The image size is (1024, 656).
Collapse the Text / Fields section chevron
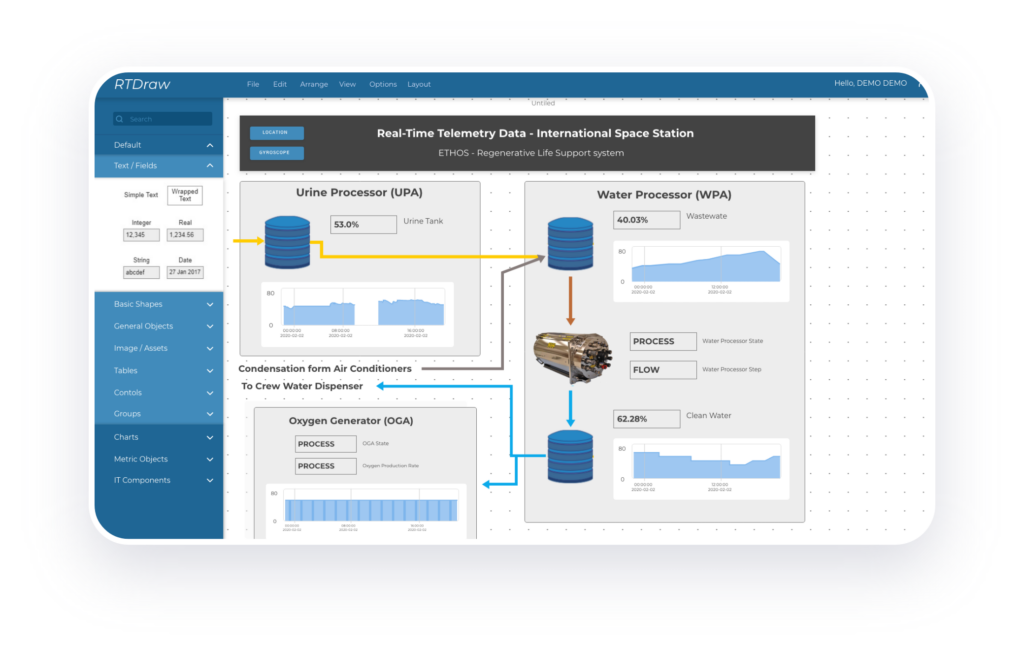click(x=210, y=166)
